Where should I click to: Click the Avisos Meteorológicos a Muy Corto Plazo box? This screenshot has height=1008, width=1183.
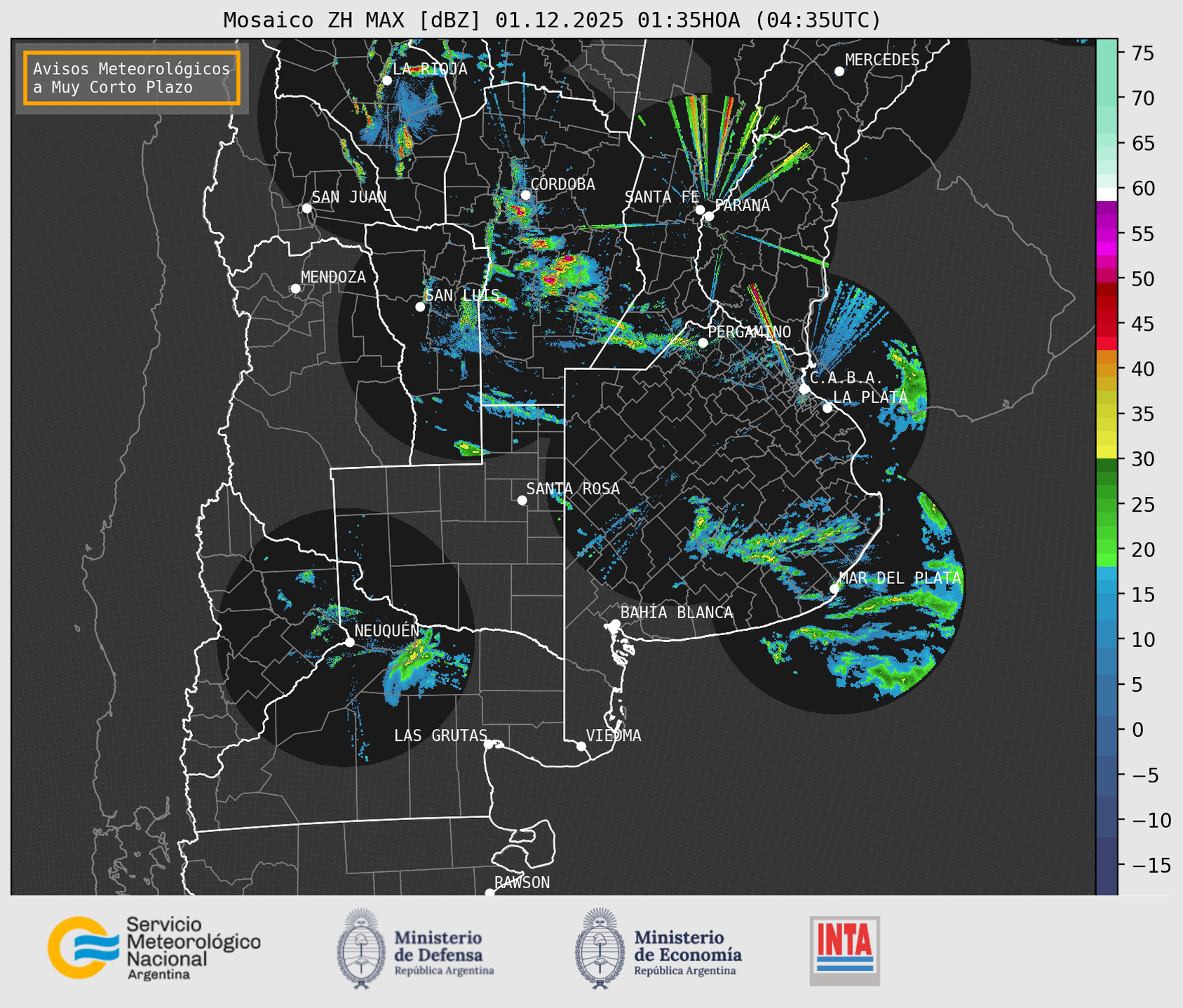132,78
